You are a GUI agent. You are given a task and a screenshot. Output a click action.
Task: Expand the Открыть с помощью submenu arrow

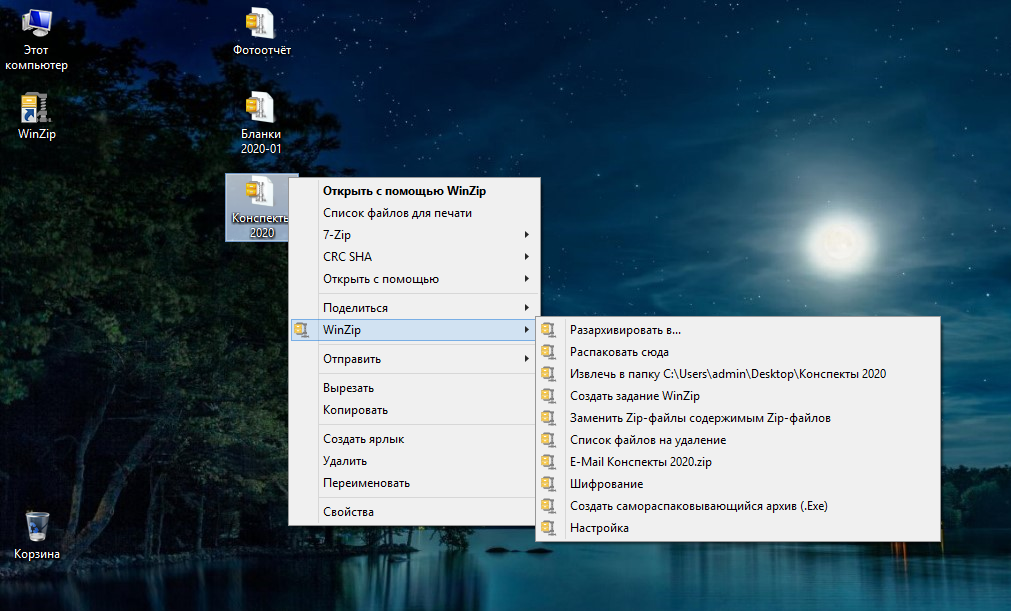point(527,278)
